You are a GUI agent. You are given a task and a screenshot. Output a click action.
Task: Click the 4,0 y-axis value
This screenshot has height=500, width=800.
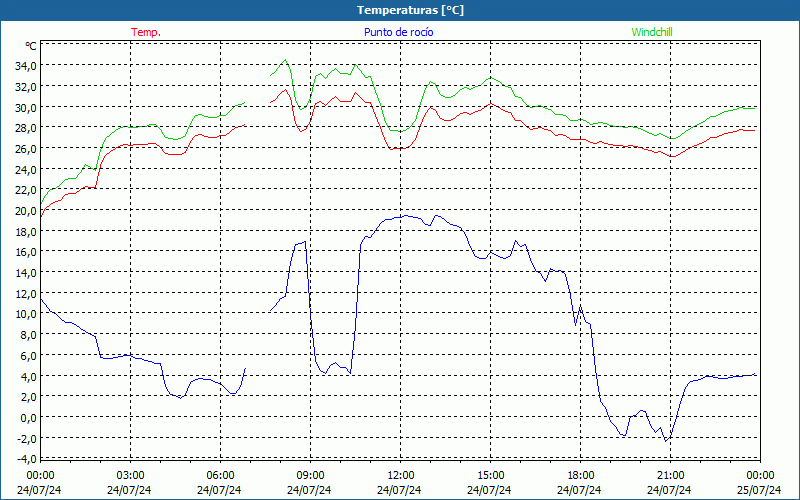tap(28, 377)
